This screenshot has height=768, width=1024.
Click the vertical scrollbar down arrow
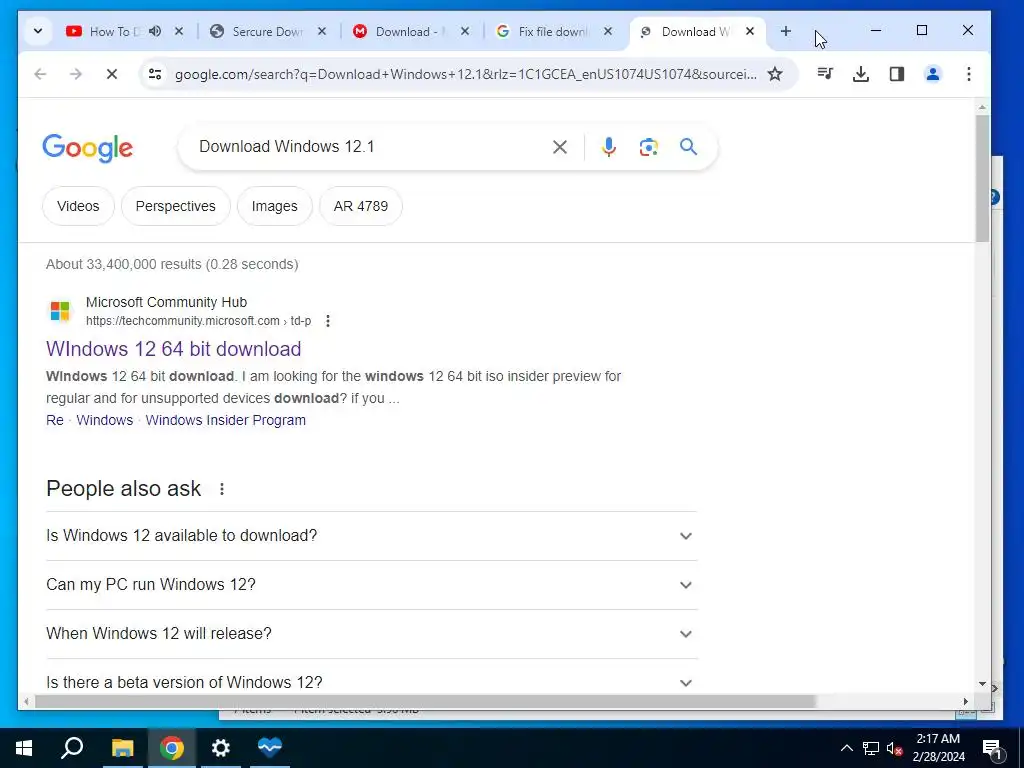coord(982,684)
